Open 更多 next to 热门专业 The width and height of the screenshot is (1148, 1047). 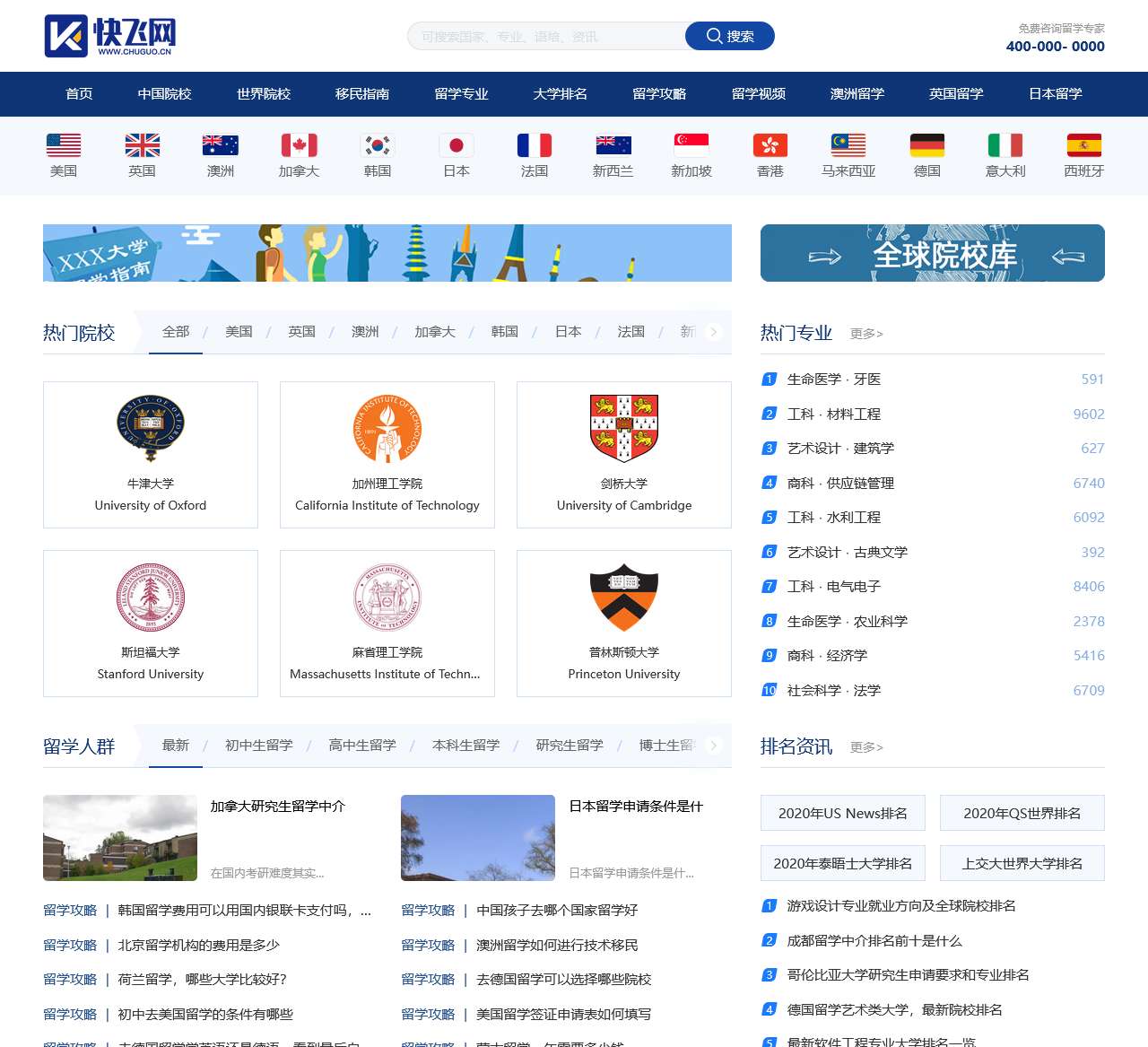[x=866, y=334]
